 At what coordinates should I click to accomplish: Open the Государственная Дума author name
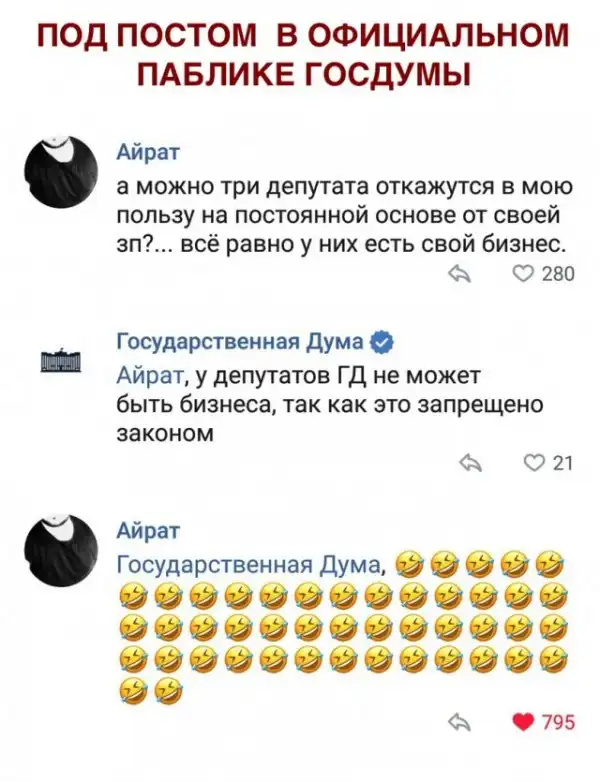tap(240, 343)
